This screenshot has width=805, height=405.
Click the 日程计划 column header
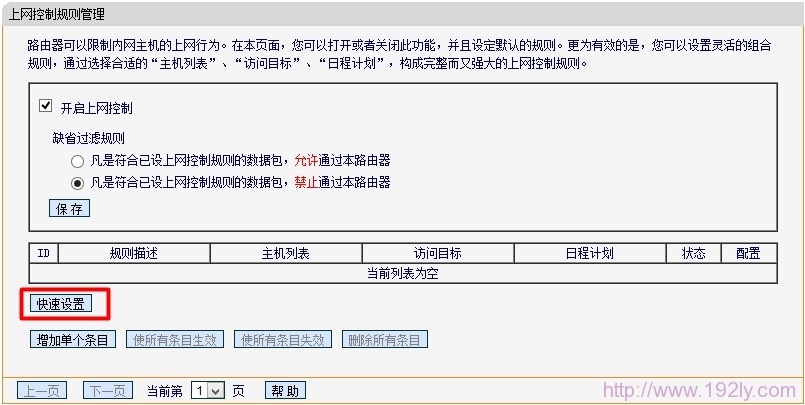[590, 253]
